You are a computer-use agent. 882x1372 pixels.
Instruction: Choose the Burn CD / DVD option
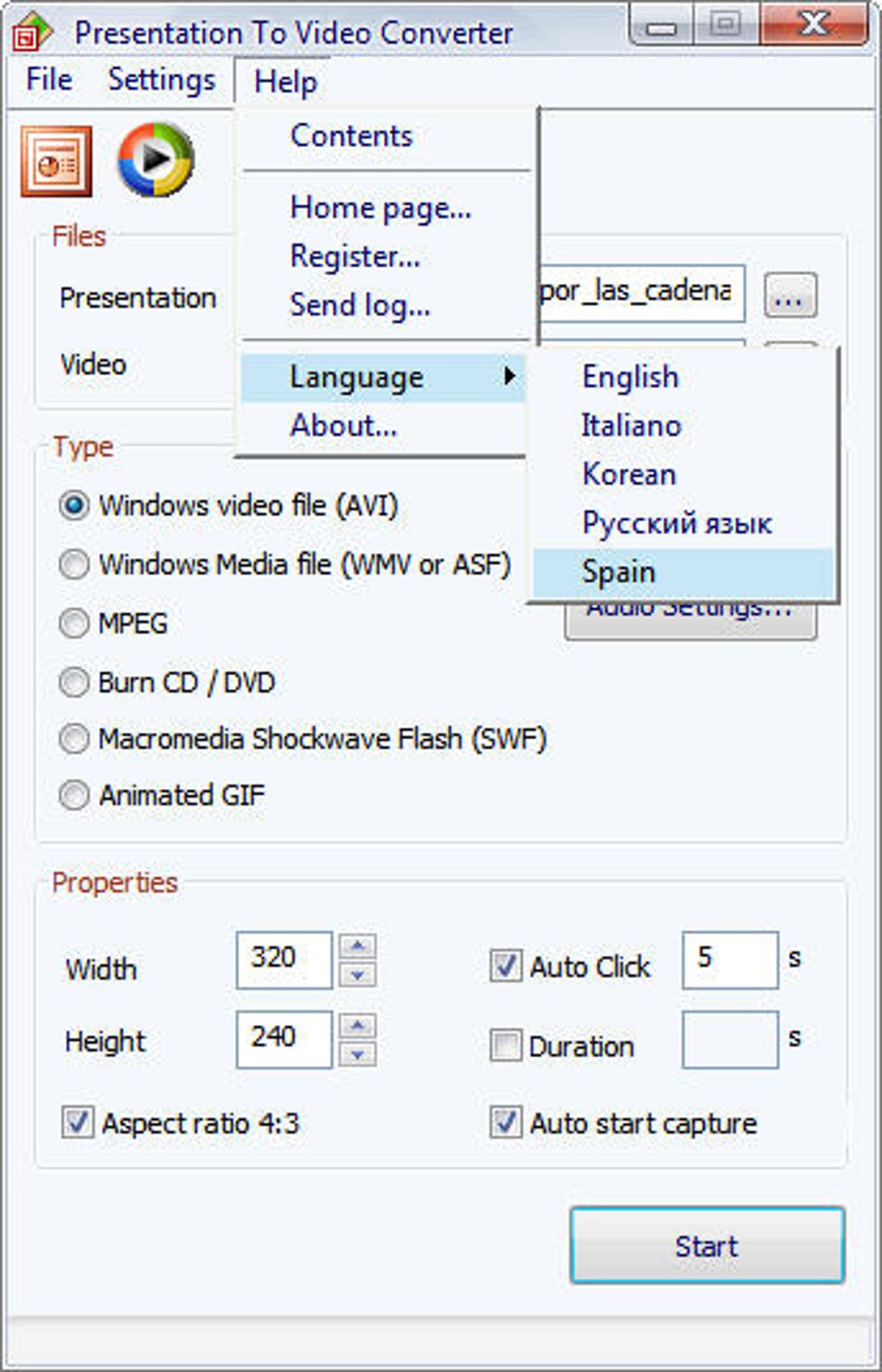coord(74,683)
